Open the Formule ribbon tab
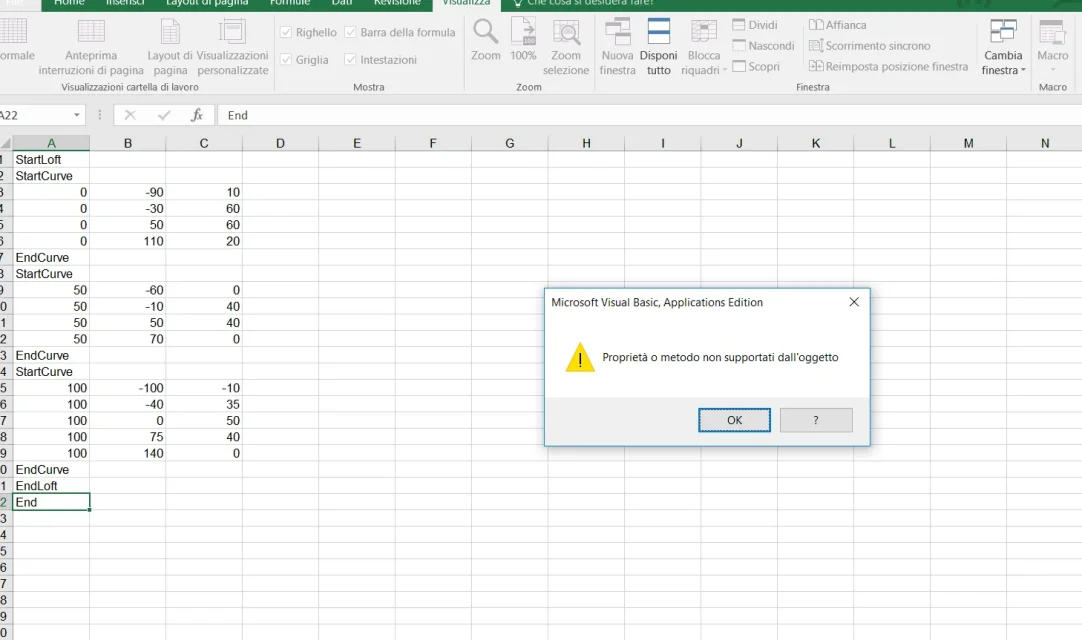Viewport: 1082px width, 640px height. [x=290, y=3]
